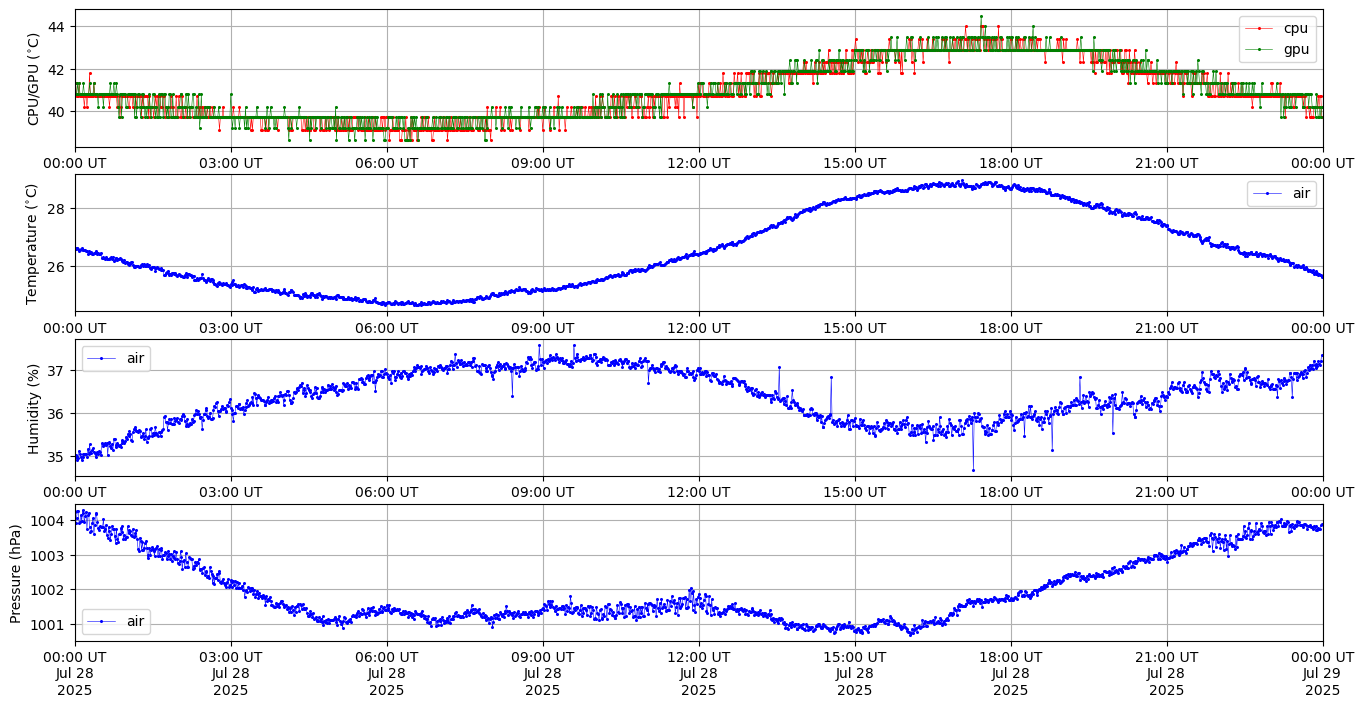Click '09:00 UT Jul 28 2025' under Pressure panel
Image resolution: width=1364 pixels, height=707 pixels.
click(543, 673)
